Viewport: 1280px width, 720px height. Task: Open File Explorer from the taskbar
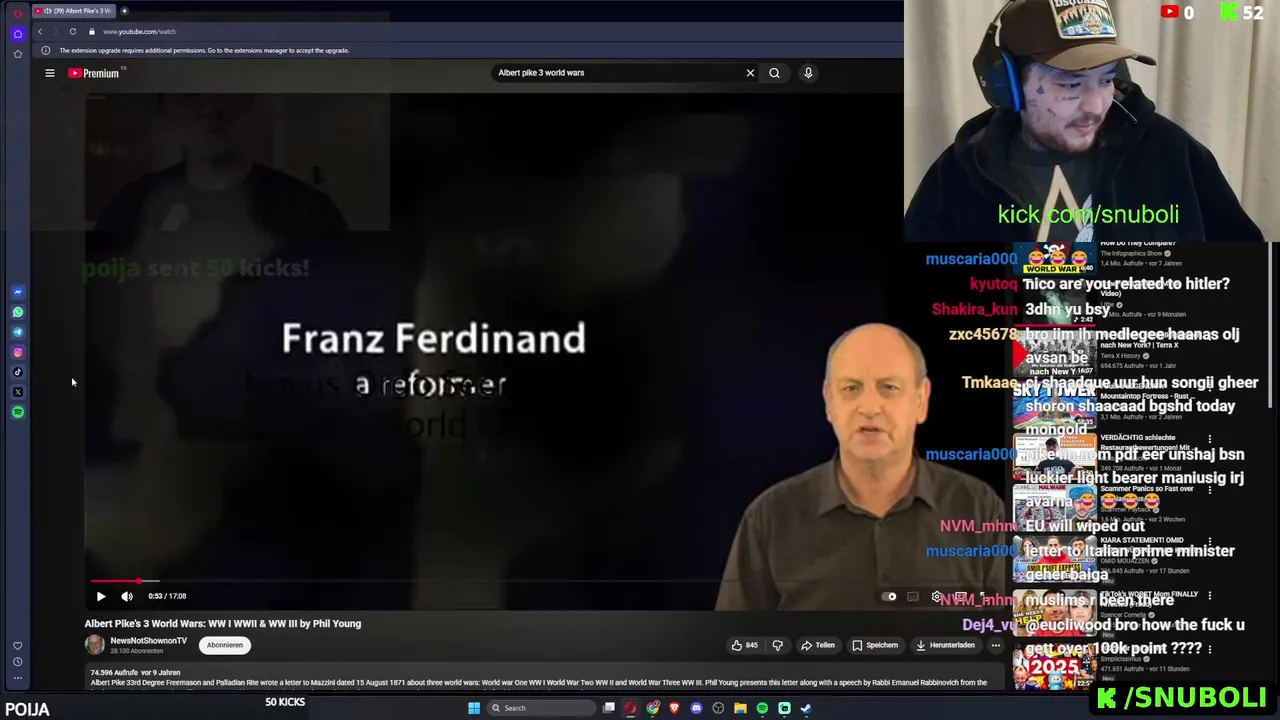click(x=740, y=708)
